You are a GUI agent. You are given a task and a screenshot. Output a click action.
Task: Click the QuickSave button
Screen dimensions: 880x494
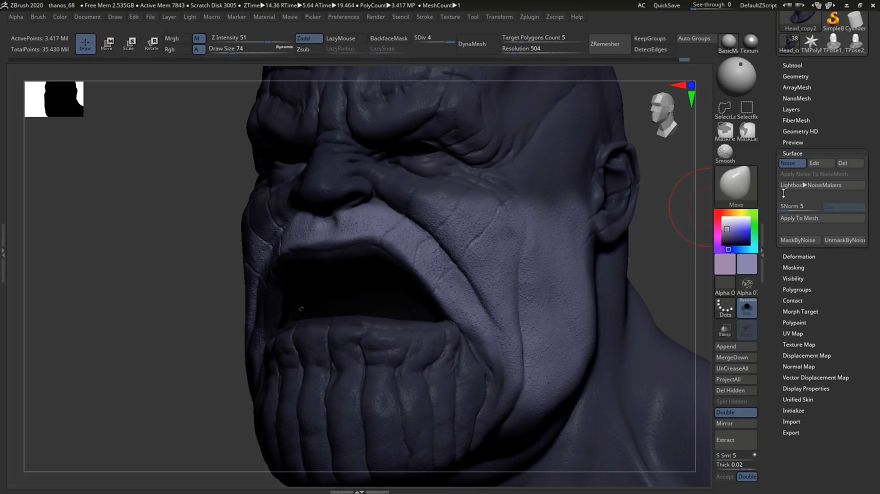pyautogui.click(x=666, y=5)
